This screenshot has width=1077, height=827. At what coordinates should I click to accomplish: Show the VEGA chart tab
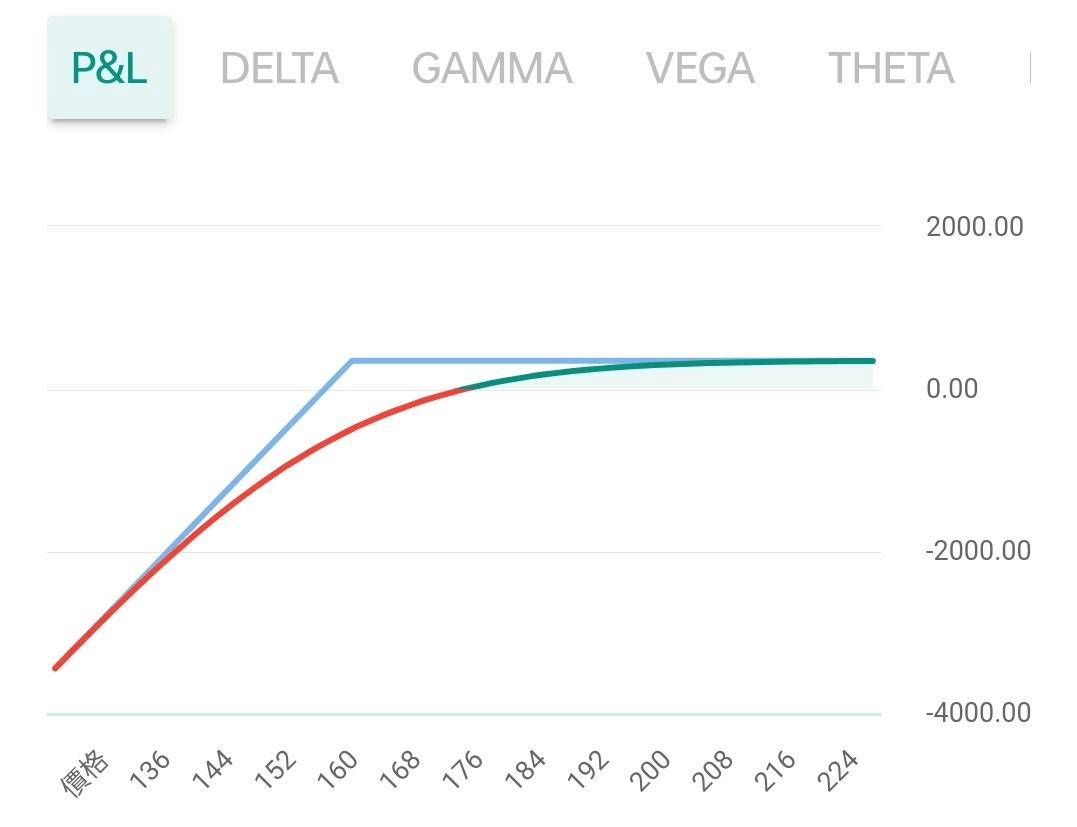coord(700,68)
